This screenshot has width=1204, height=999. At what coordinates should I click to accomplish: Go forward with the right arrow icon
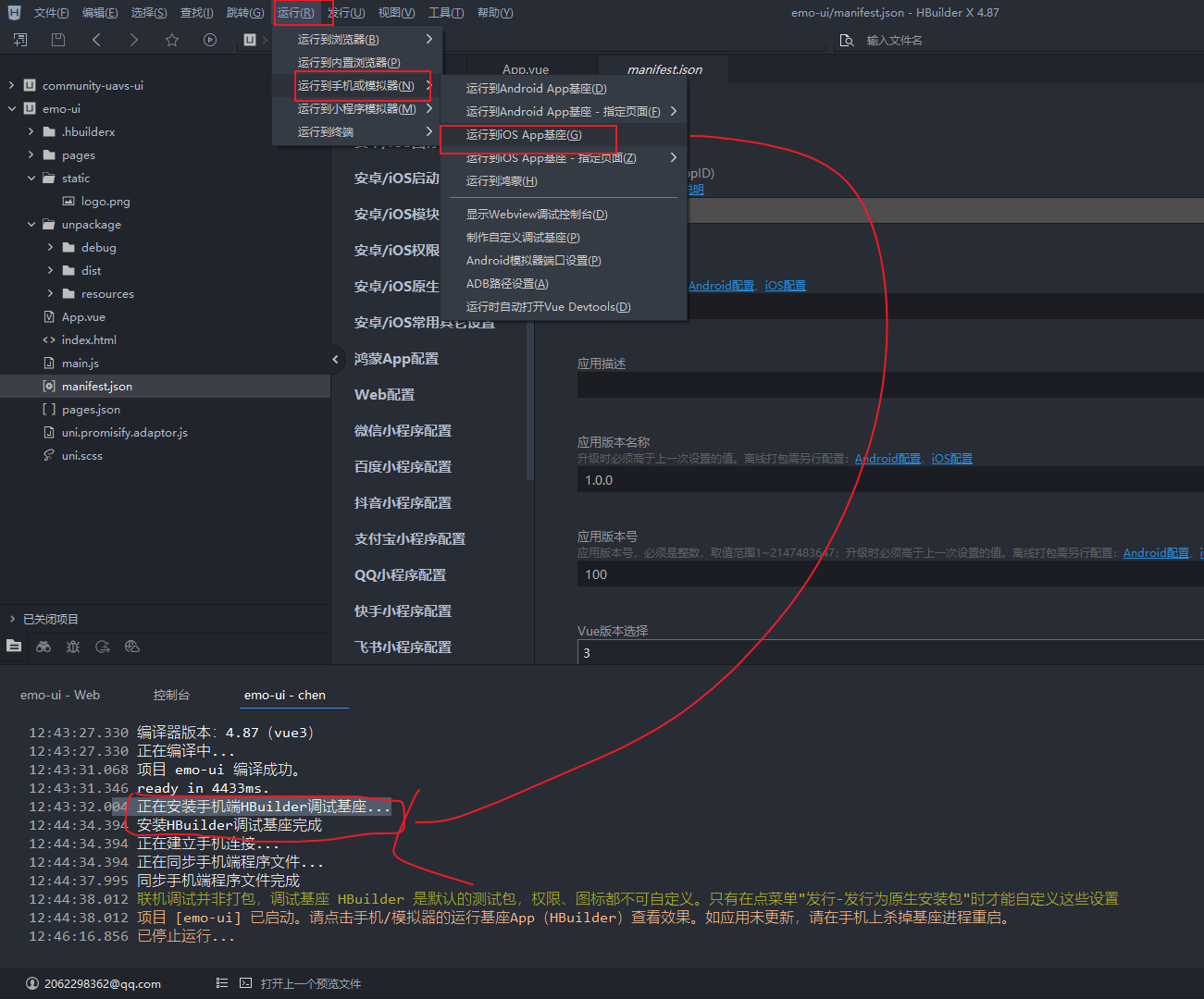[x=134, y=40]
